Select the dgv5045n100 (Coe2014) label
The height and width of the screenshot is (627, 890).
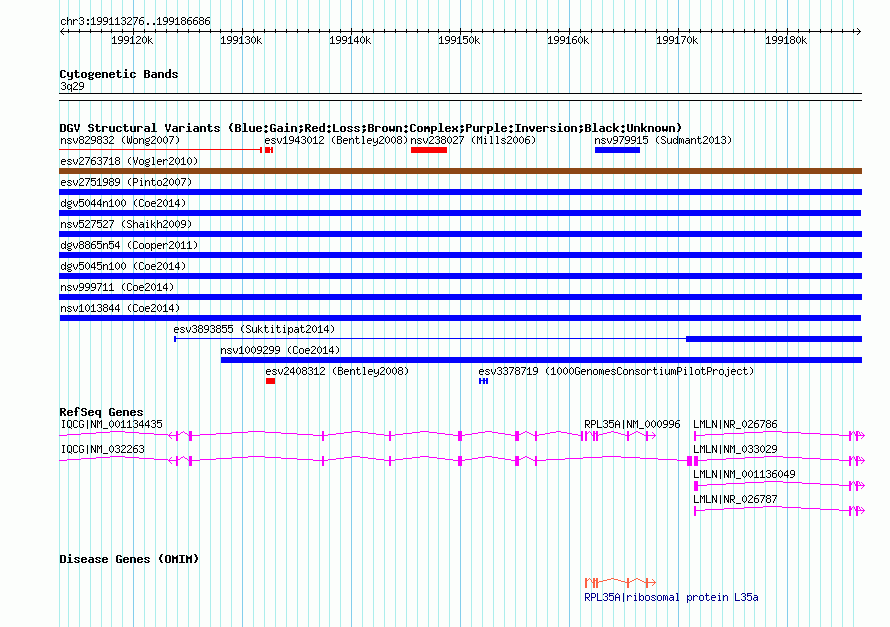pos(123,266)
